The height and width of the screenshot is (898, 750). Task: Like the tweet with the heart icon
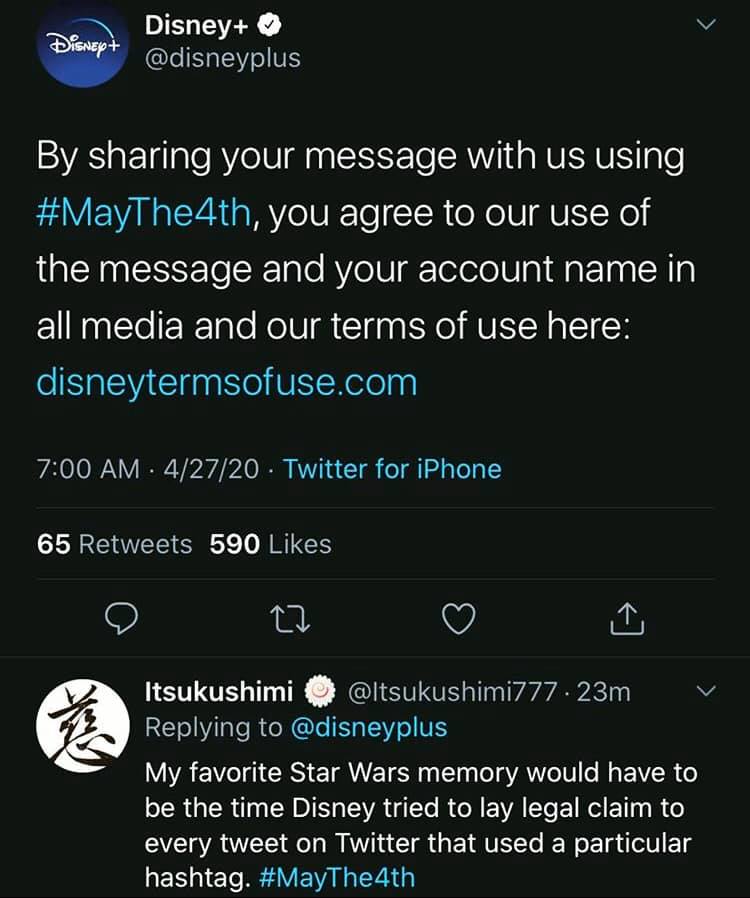(x=458, y=621)
